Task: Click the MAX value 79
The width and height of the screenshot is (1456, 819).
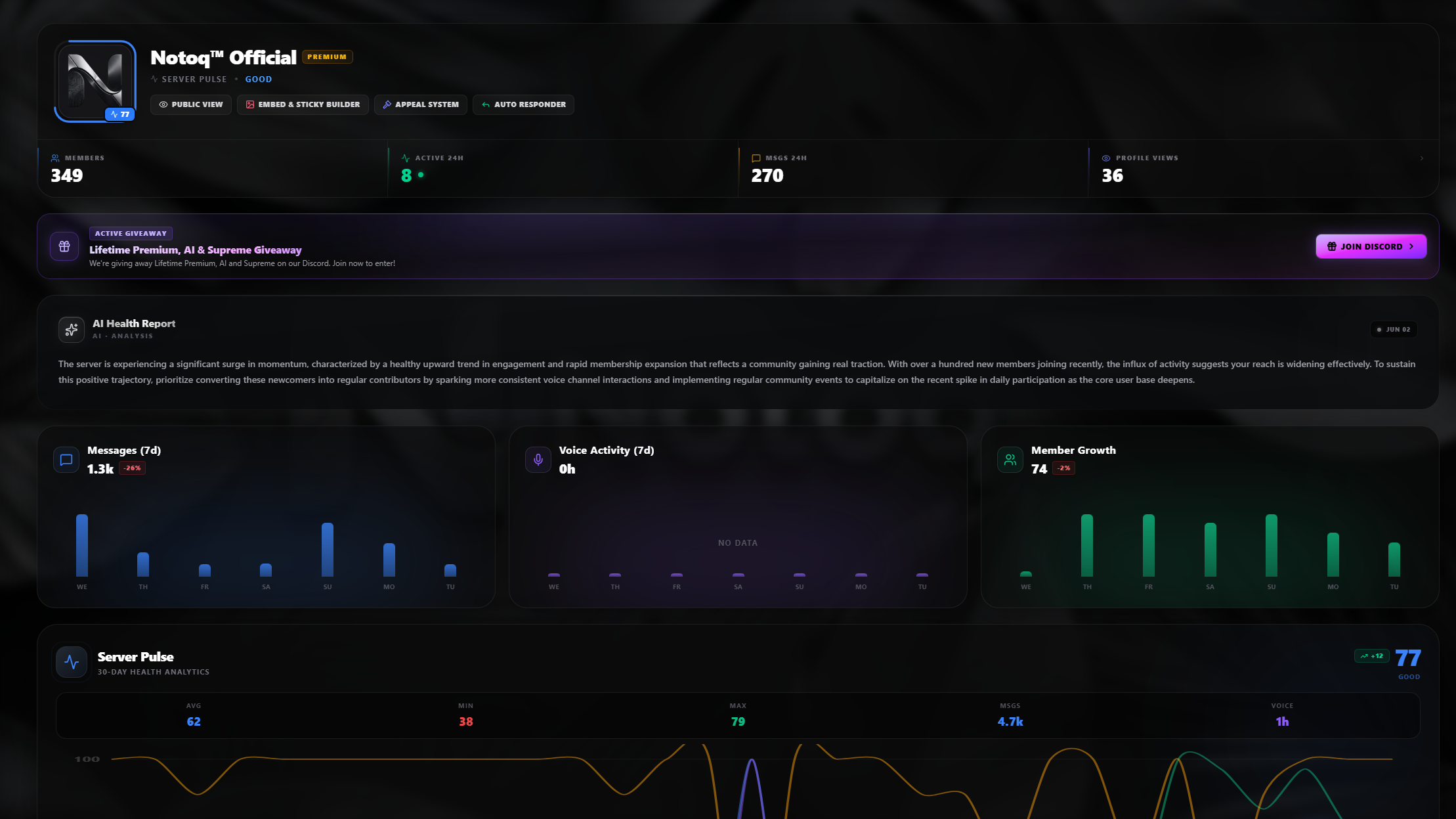Action: pyautogui.click(x=738, y=722)
